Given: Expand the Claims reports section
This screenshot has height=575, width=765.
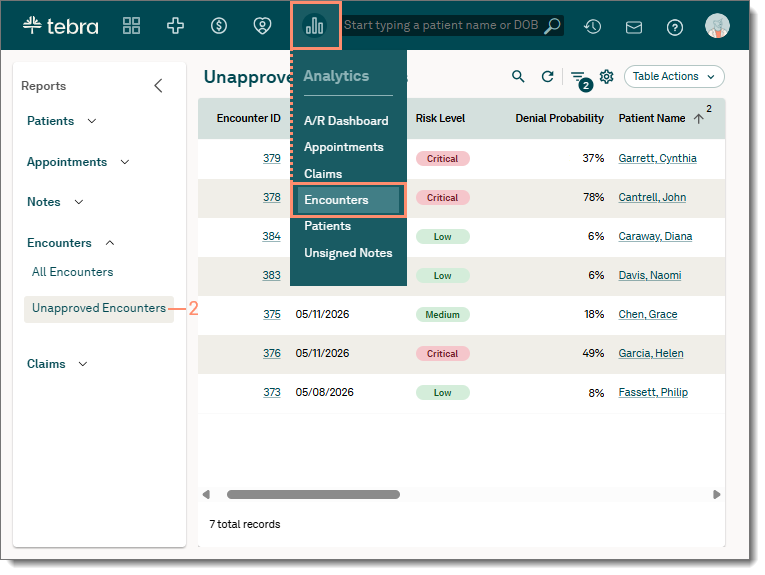Looking at the screenshot, I should click(57, 364).
